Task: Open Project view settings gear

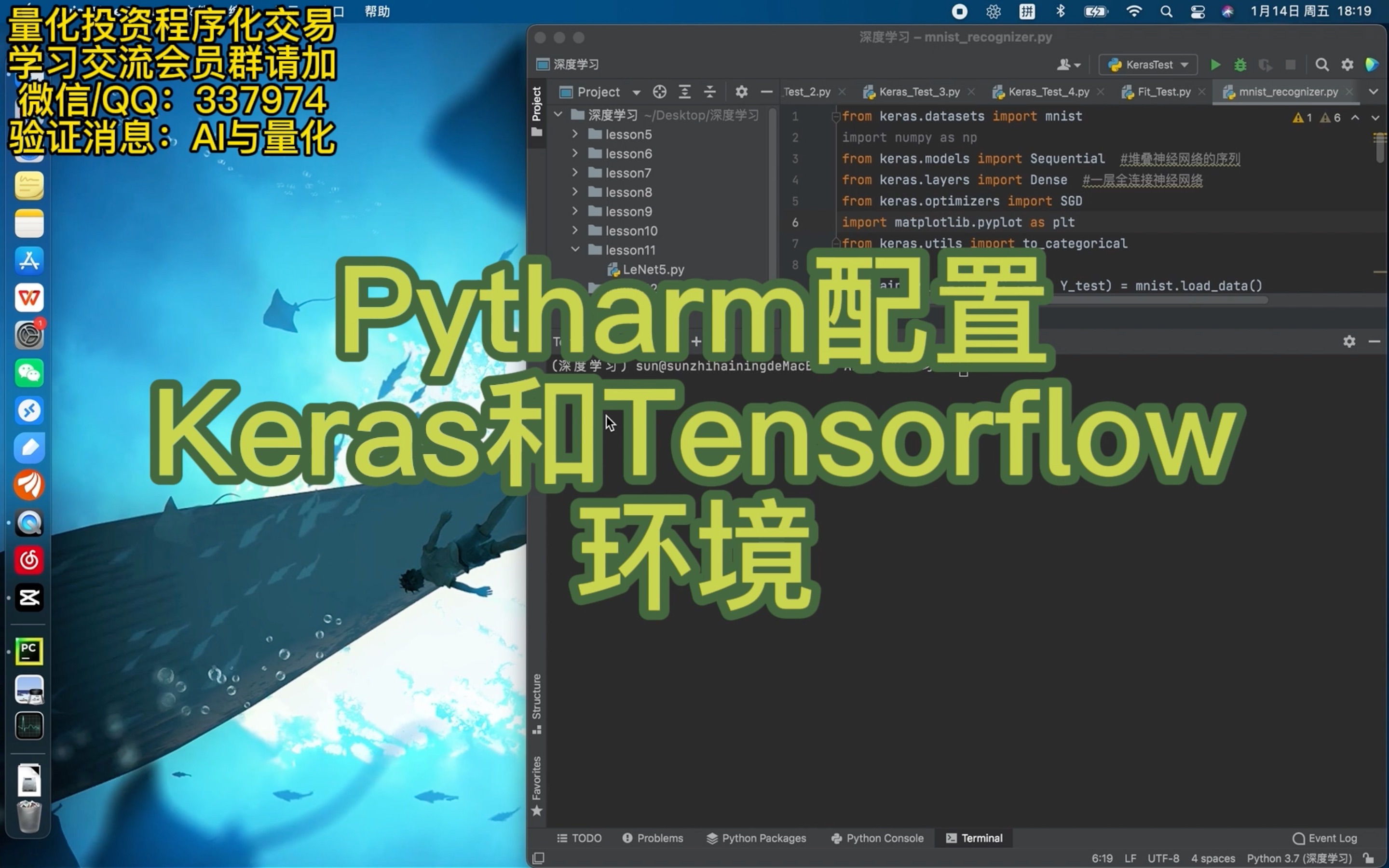Action: click(x=743, y=91)
